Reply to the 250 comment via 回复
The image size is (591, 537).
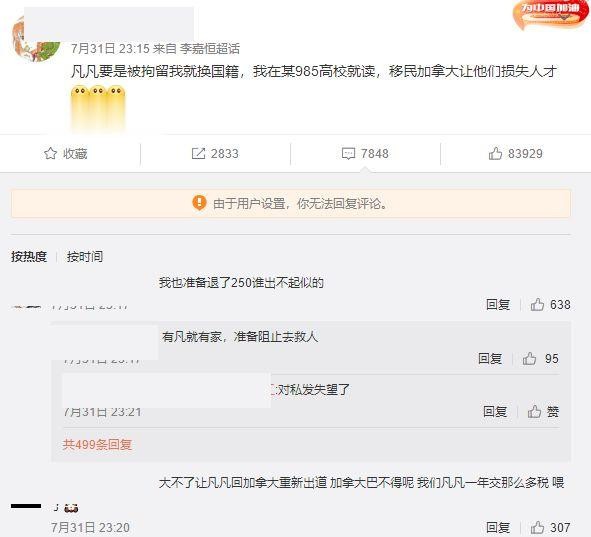498,304
